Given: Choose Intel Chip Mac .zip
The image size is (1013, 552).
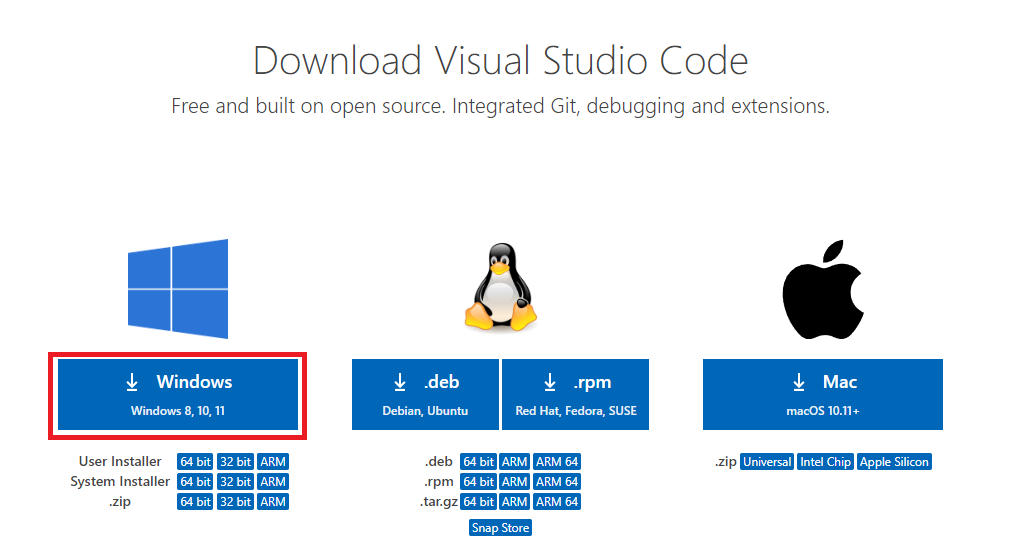Looking at the screenshot, I should [825, 462].
